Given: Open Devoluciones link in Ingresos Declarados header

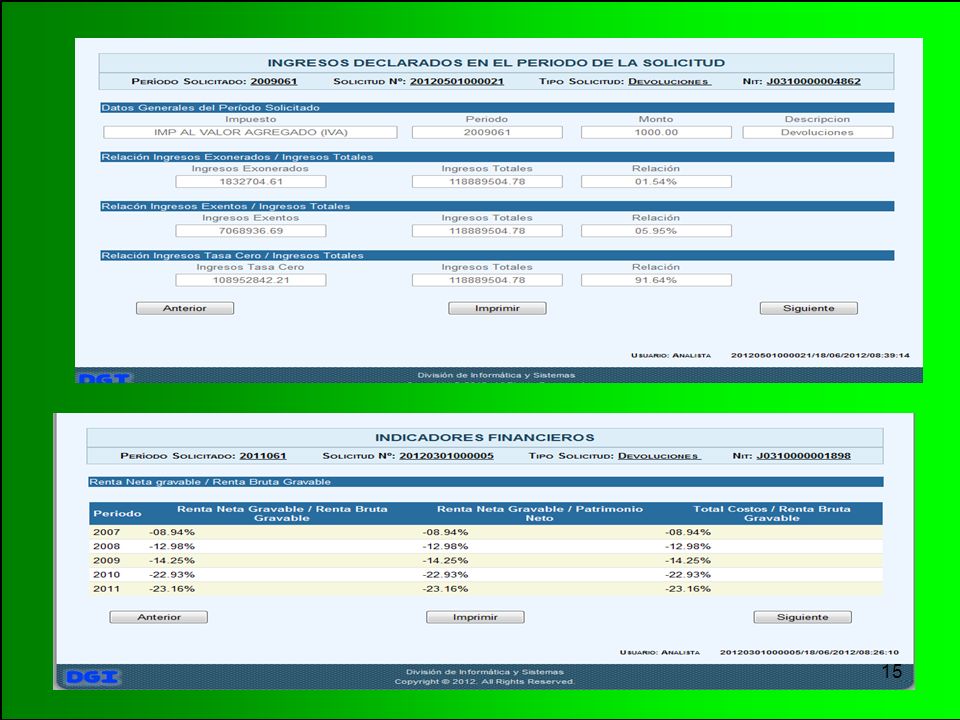Looking at the screenshot, I should tap(669, 81).
